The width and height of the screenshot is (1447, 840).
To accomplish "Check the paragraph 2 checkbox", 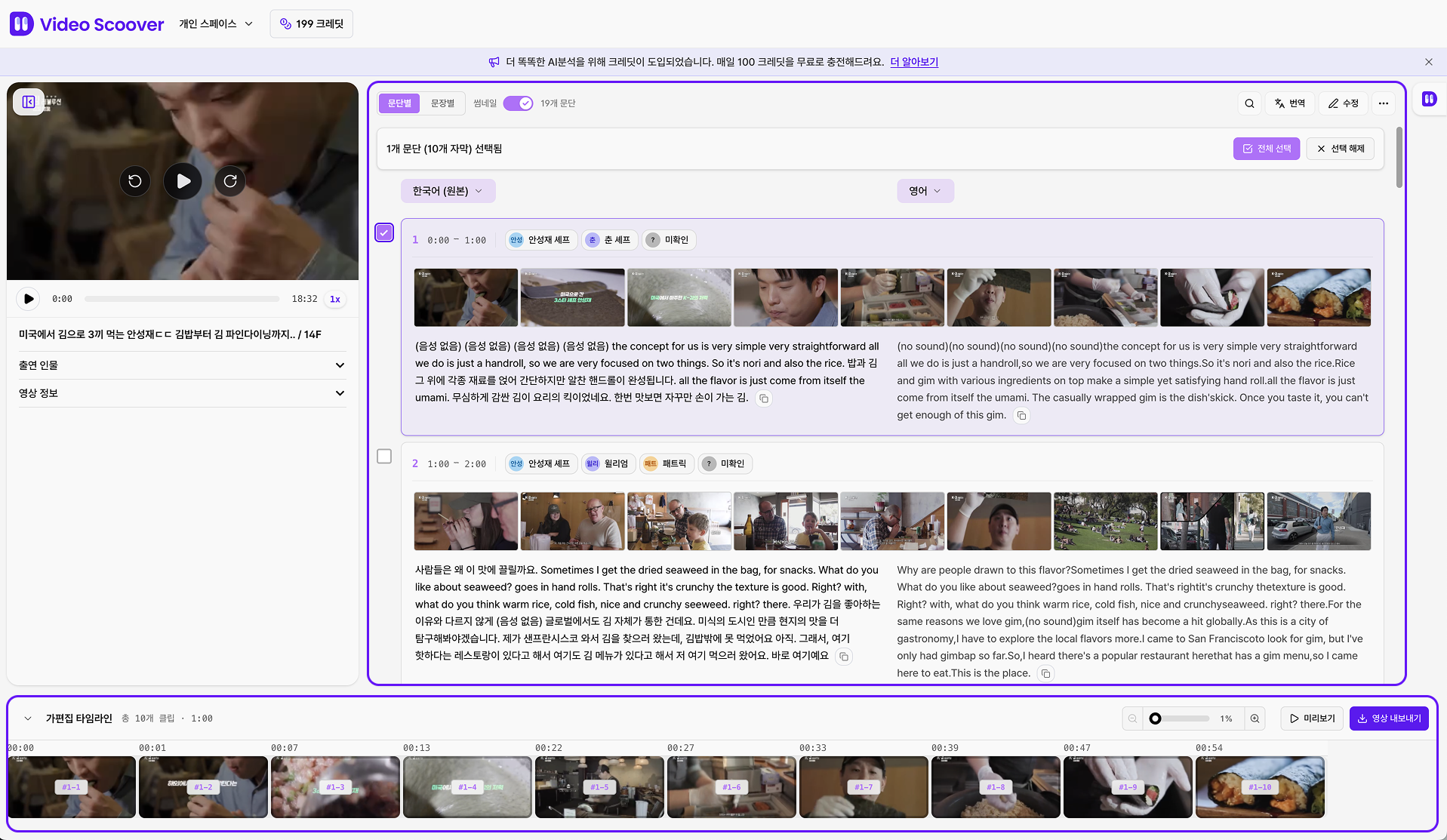I will pyautogui.click(x=384, y=456).
